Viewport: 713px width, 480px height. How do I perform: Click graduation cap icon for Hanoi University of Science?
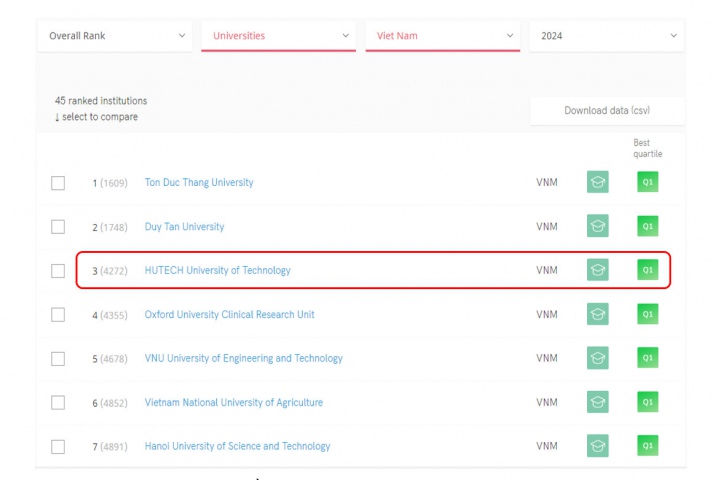point(598,445)
